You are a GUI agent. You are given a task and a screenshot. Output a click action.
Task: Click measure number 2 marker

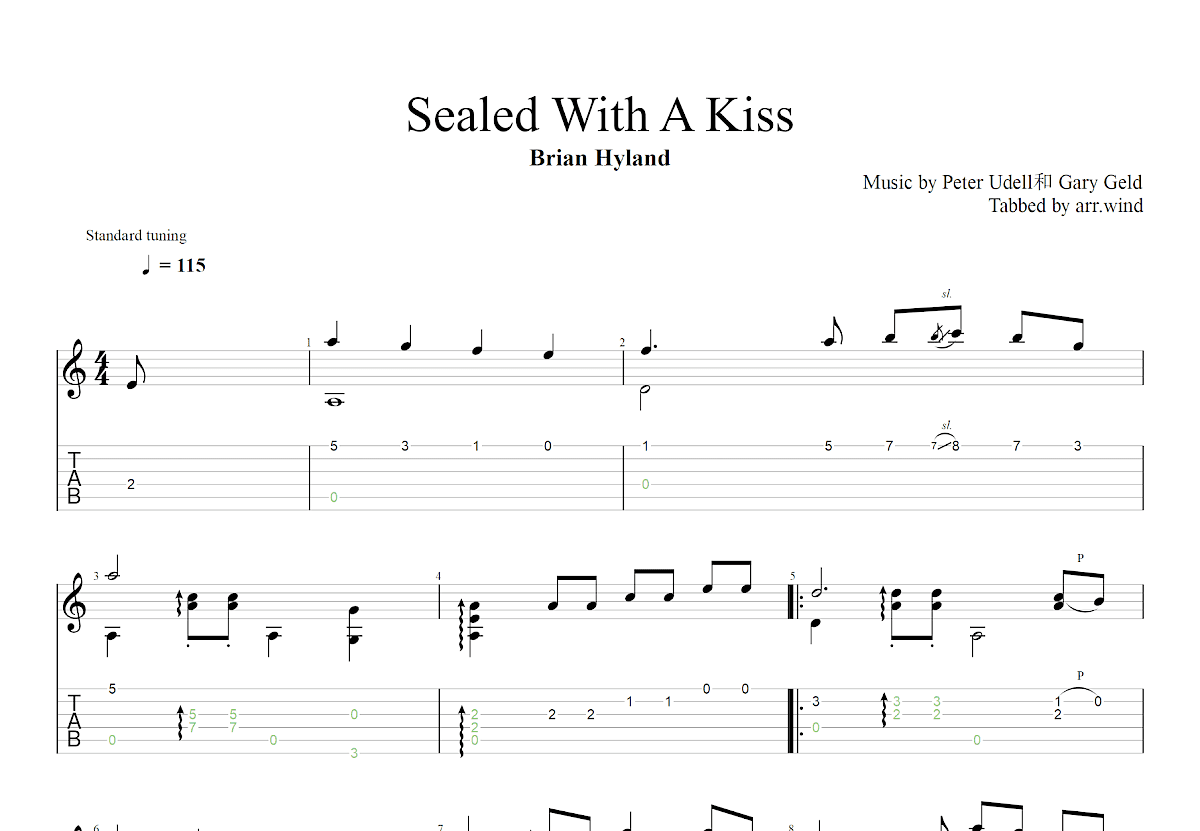(622, 343)
